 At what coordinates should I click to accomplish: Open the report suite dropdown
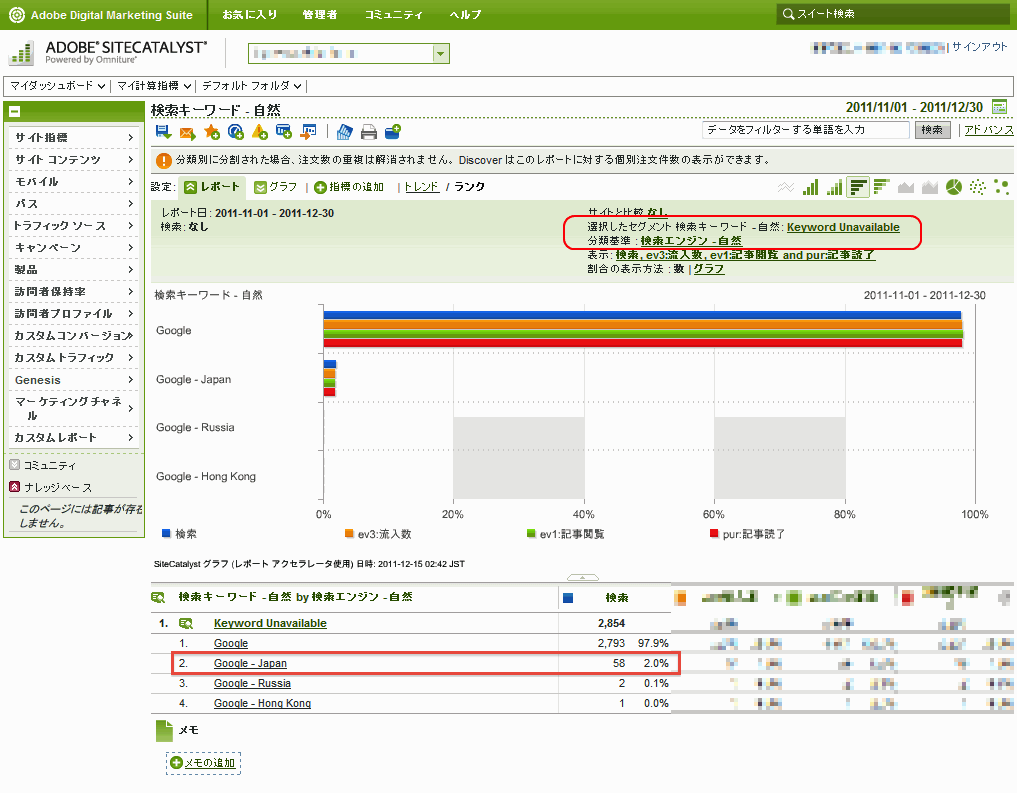tap(440, 53)
